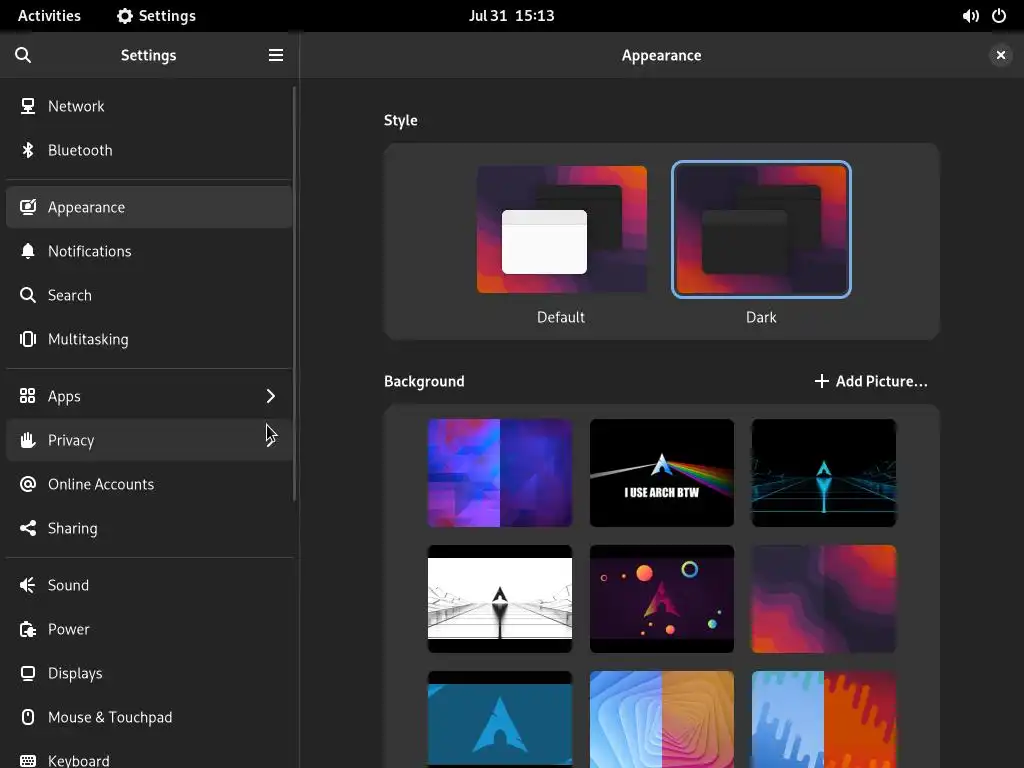Open the Multitasking label
This screenshot has width=1024, height=768.
[88, 340]
